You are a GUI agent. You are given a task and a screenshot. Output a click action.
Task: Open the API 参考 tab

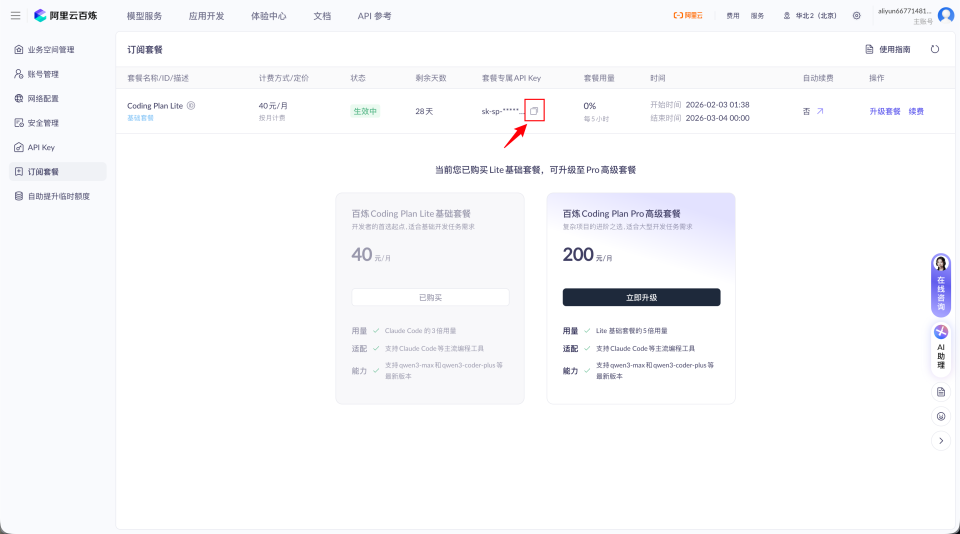coord(374,16)
